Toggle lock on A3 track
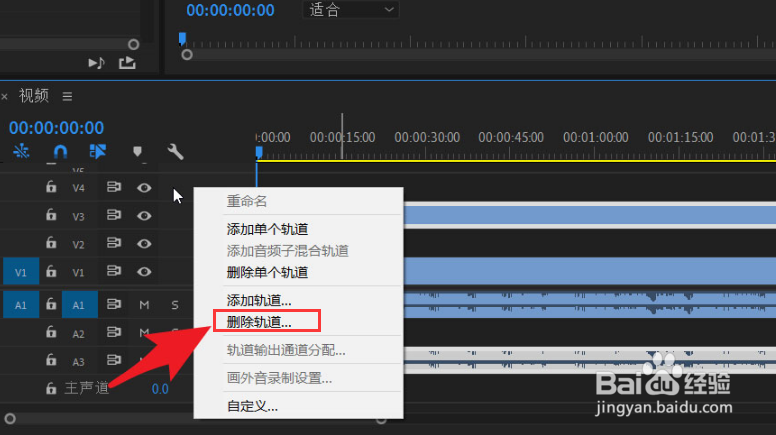Image resolution: width=776 pixels, height=435 pixels. coord(51,360)
